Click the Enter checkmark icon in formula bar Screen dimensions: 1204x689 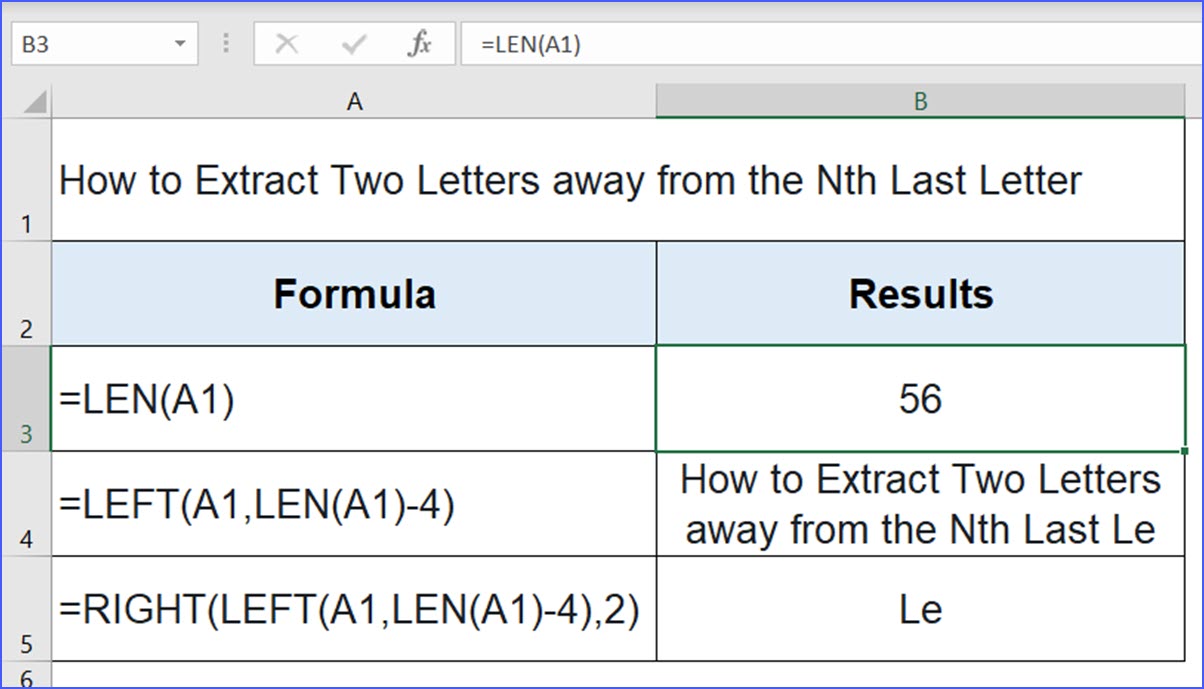353,43
